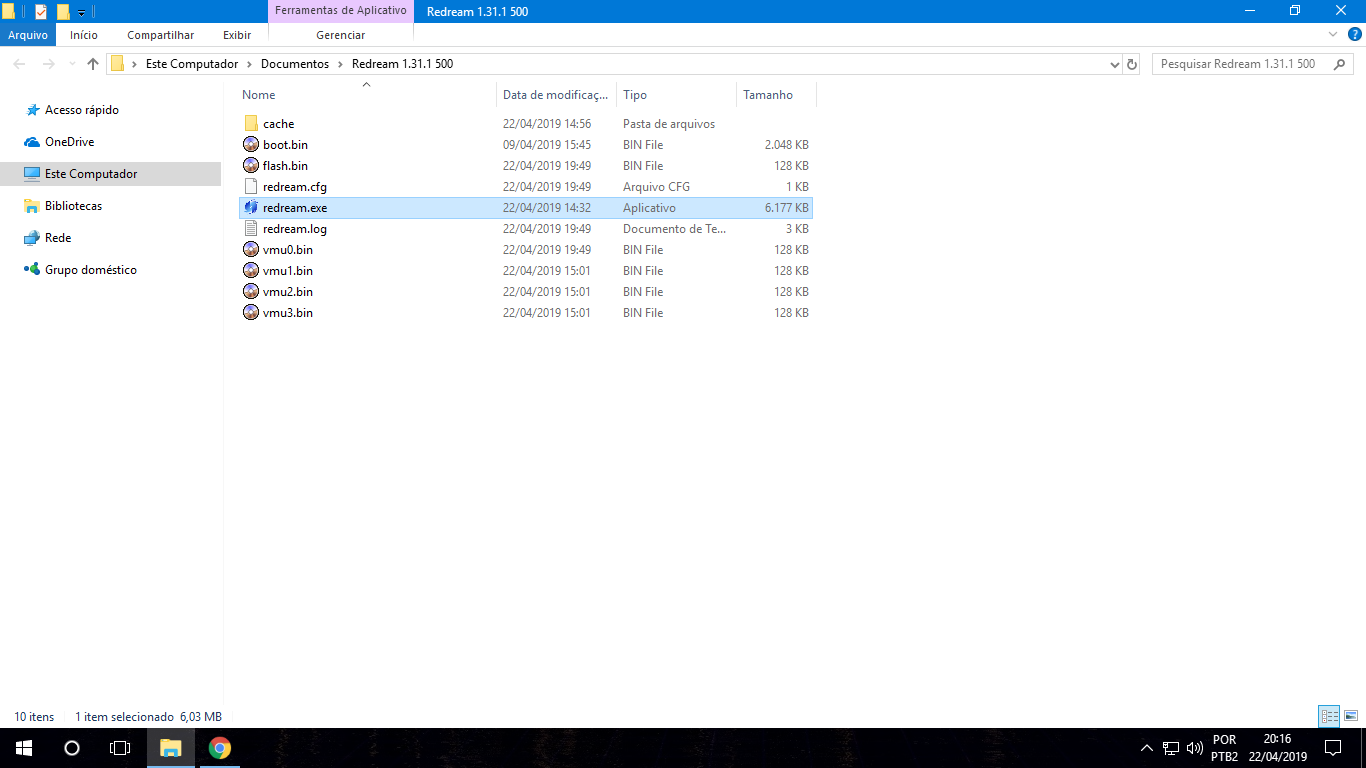Click the 2.048 KB size cell

(787, 145)
